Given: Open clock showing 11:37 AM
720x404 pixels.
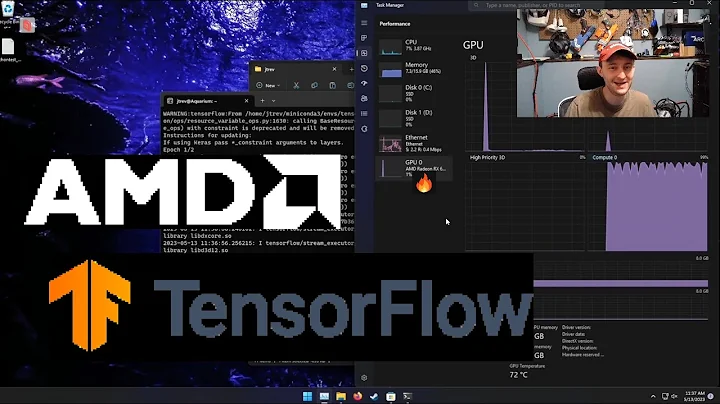Looking at the screenshot, I should [694, 396].
